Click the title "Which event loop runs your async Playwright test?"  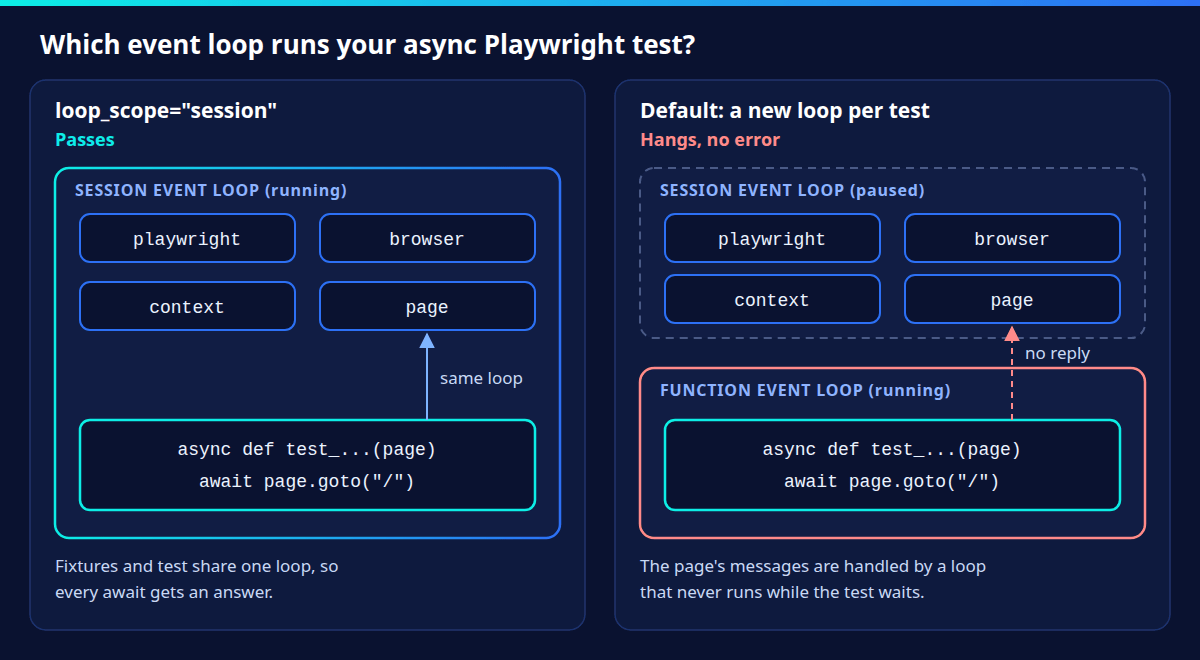pyautogui.click(x=367, y=45)
